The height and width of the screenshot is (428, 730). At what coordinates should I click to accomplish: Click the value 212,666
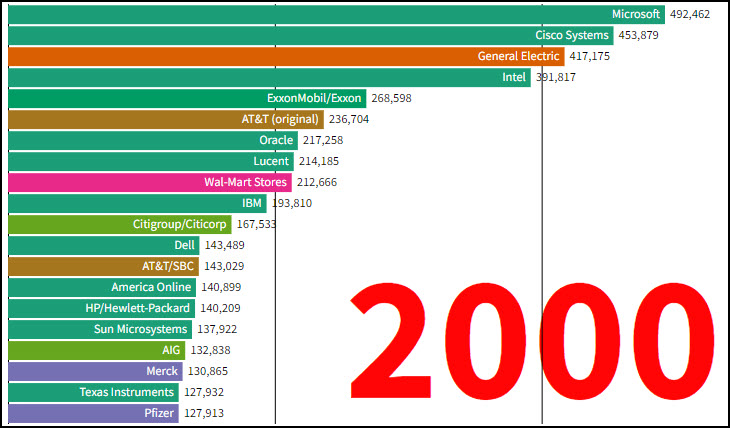click(317, 182)
